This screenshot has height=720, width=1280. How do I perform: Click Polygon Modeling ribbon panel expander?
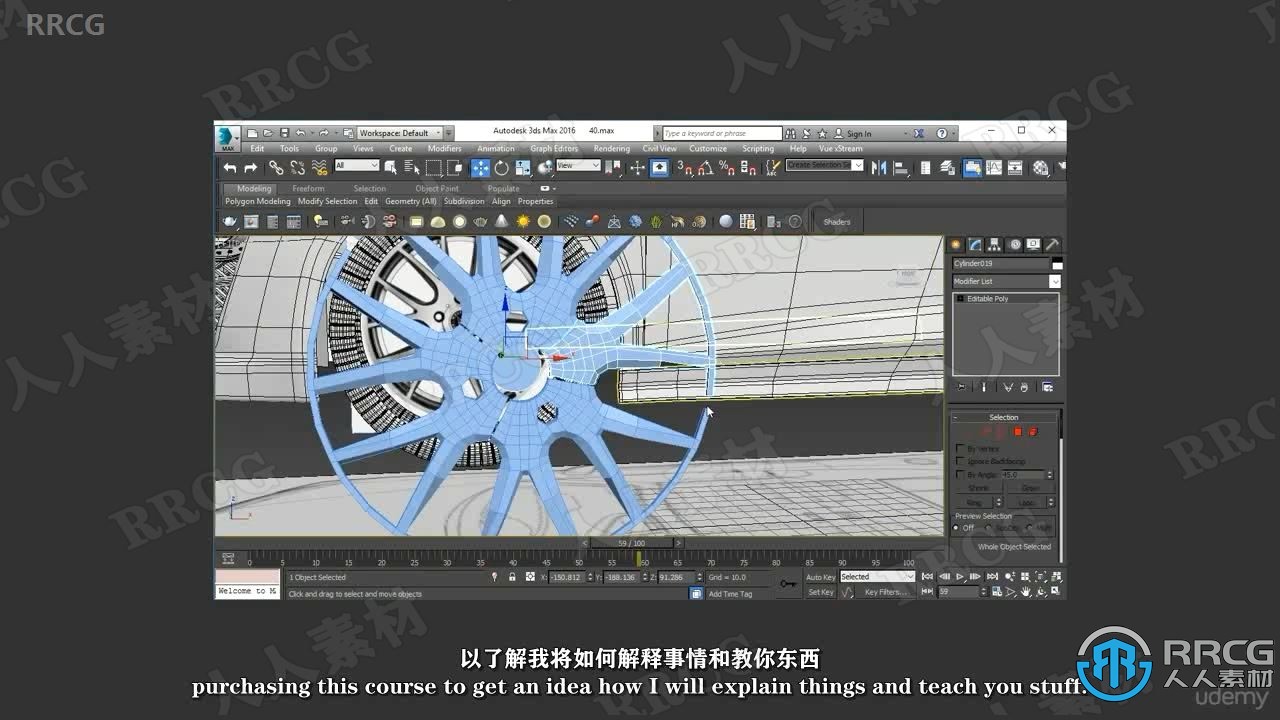pyautogui.click(x=257, y=201)
